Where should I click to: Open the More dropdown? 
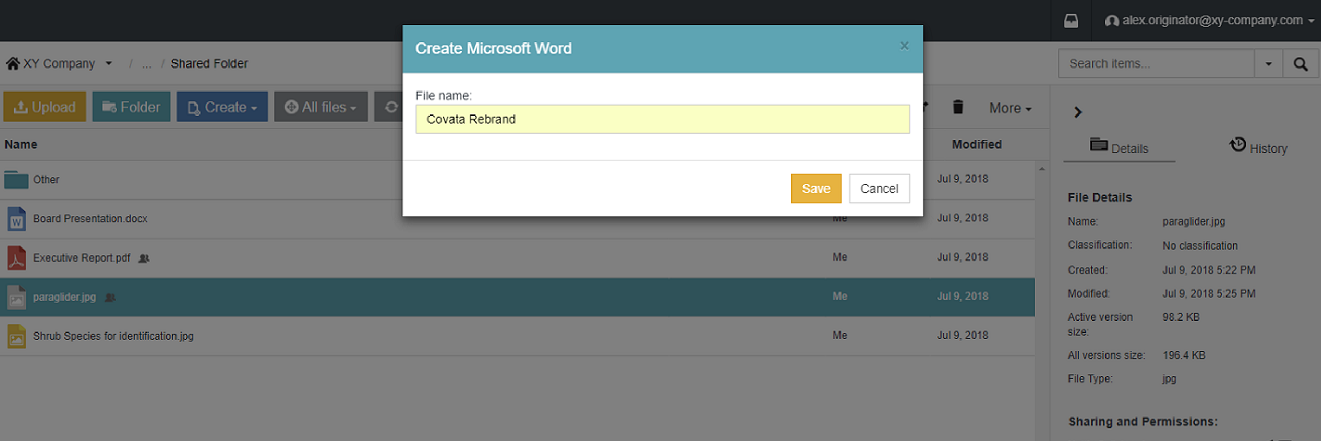1010,108
